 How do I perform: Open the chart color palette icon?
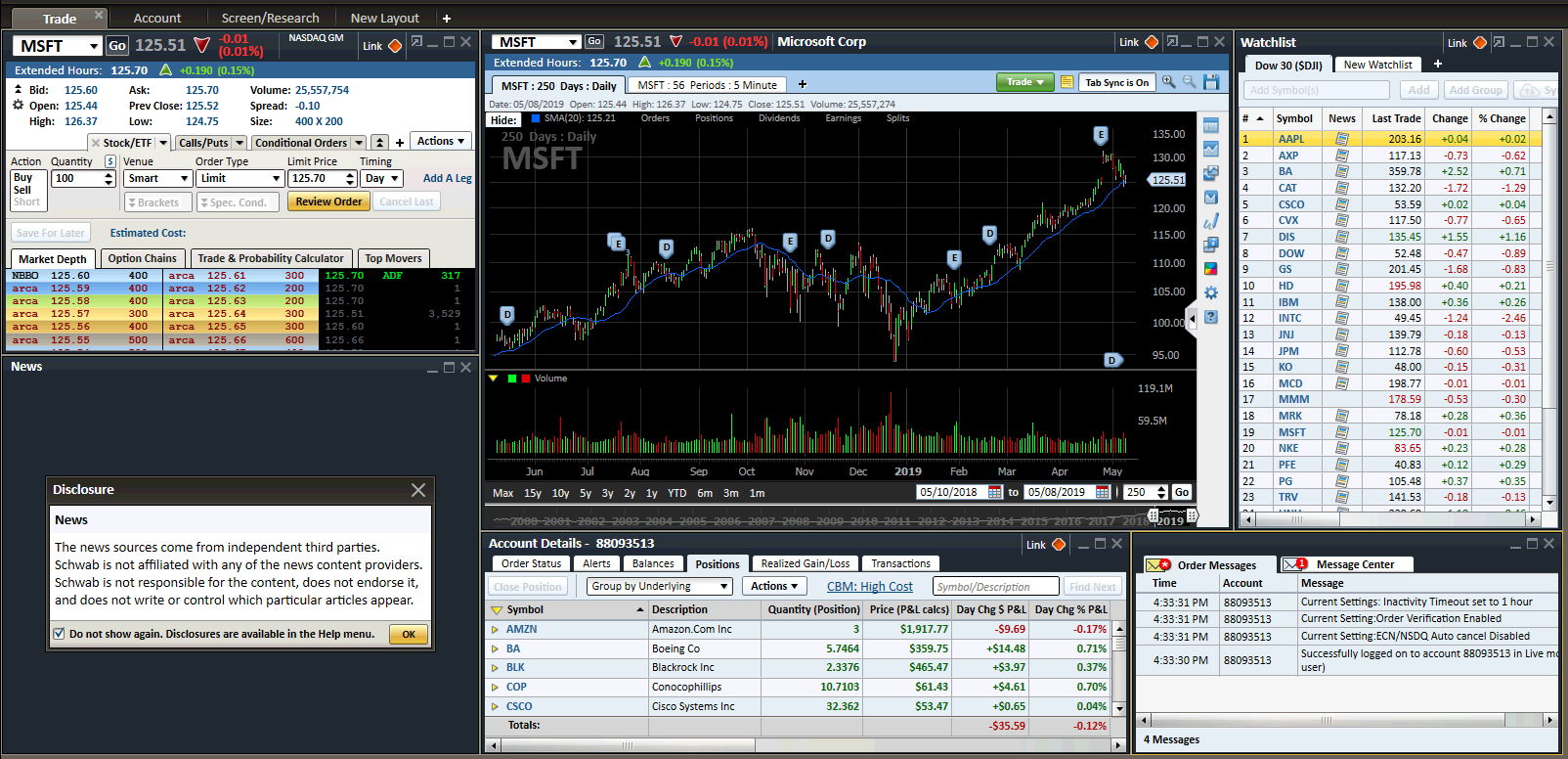click(1211, 269)
